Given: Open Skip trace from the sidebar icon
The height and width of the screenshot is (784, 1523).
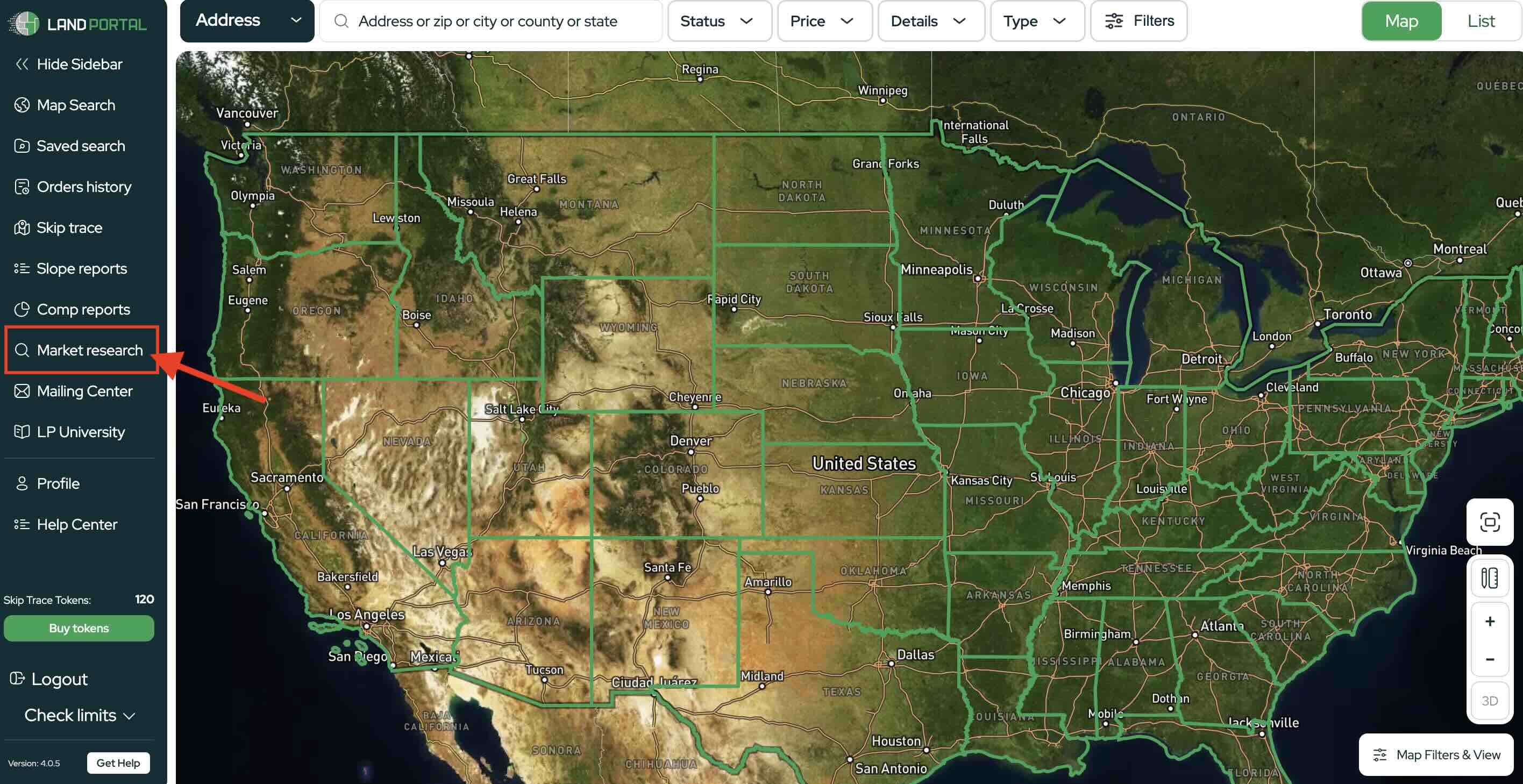Looking at the screenshot, I should tap(22, 227).
